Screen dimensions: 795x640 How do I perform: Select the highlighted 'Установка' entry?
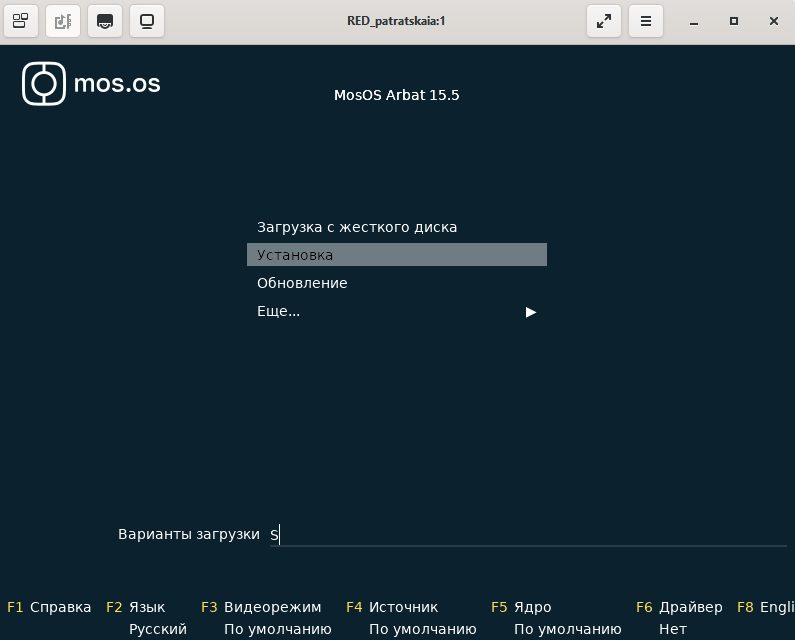tap(397, 255)
